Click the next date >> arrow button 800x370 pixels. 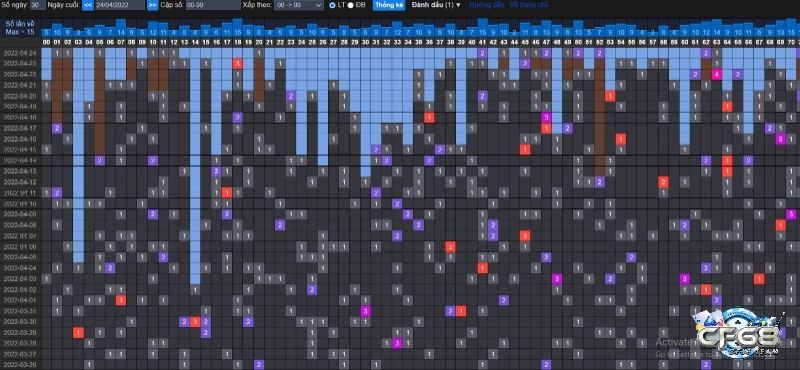coord(152,5)
